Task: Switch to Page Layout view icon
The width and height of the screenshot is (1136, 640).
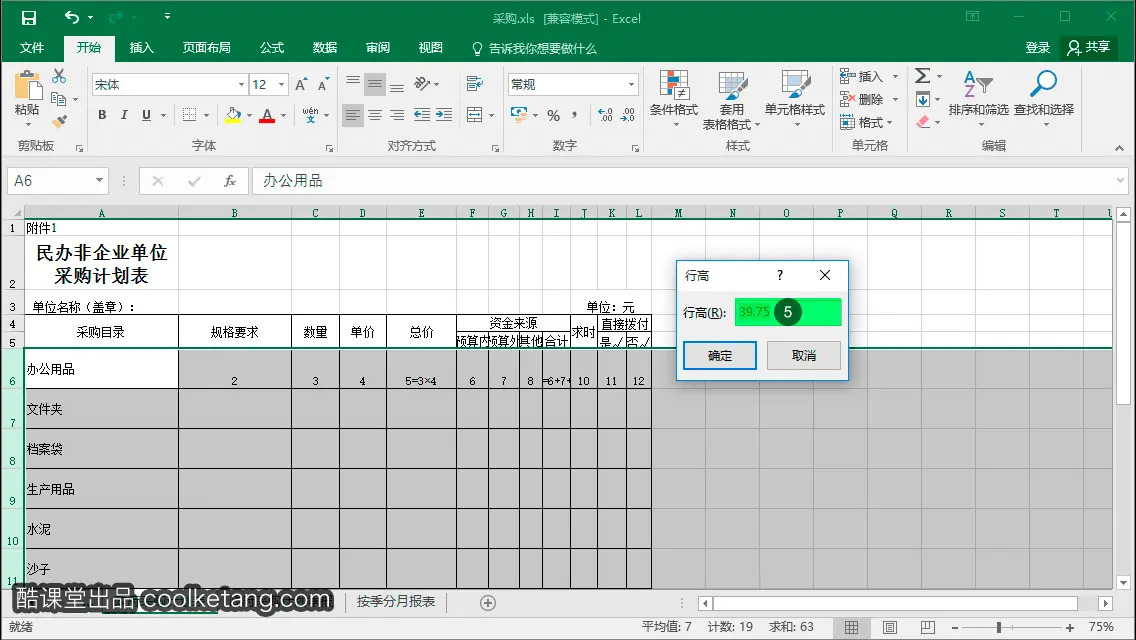Action: (890, 627)
